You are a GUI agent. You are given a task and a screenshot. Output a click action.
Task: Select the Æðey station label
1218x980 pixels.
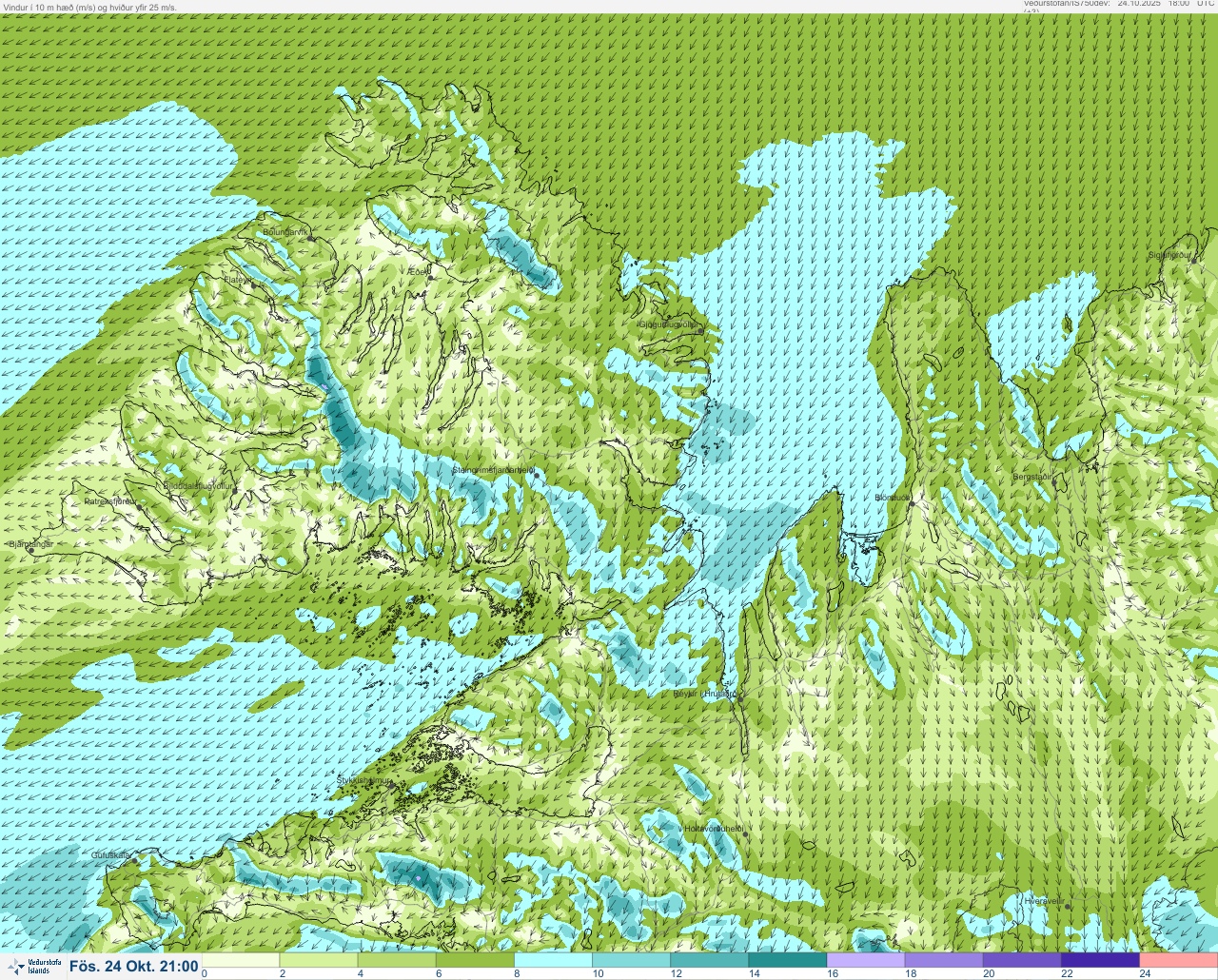tap(419, 272)
